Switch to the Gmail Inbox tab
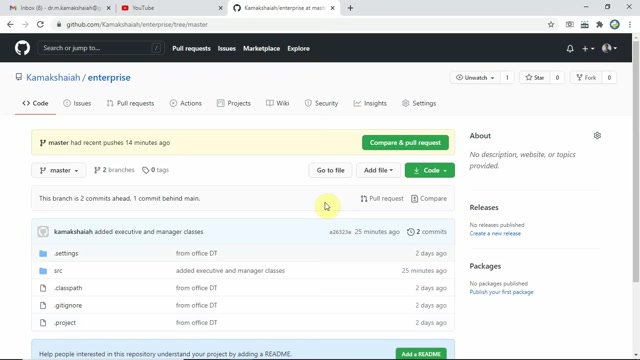 tap(60, 8)
